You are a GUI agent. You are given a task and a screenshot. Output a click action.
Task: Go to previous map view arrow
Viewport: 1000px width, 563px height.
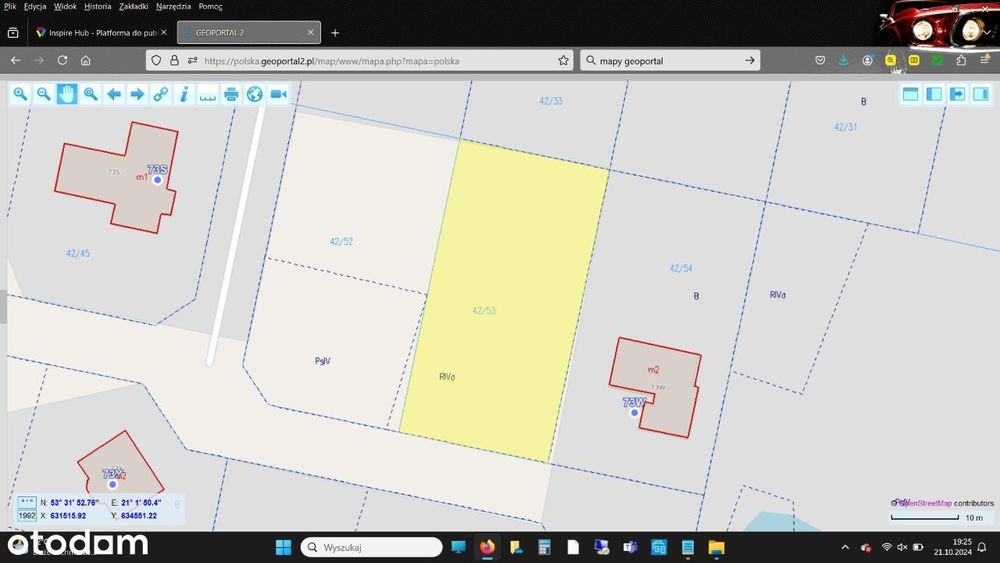pyautogui.click(x=114, y=94)
